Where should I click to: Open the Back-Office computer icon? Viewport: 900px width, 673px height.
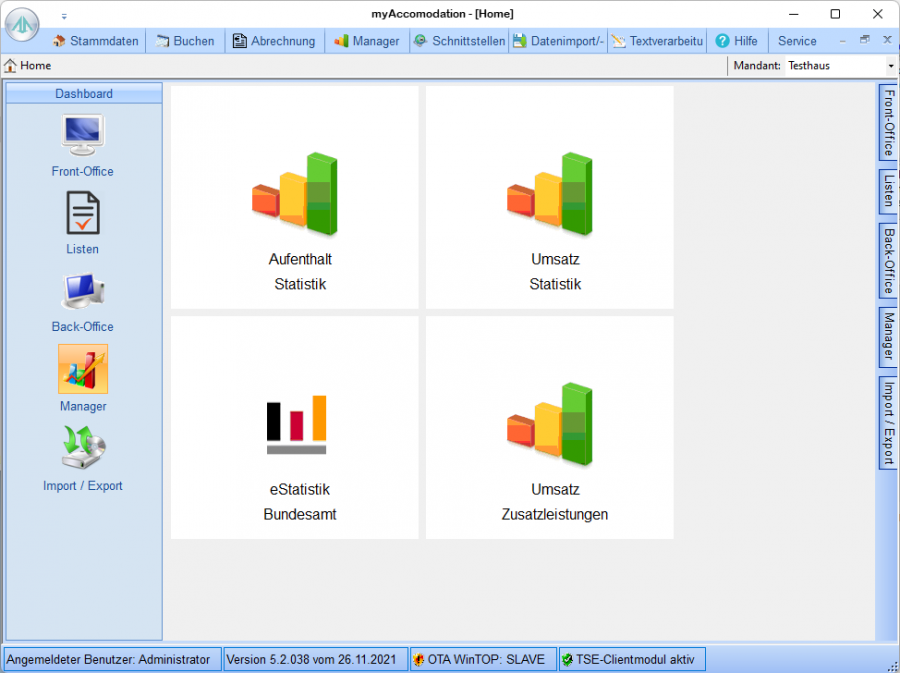pos(83,291)
